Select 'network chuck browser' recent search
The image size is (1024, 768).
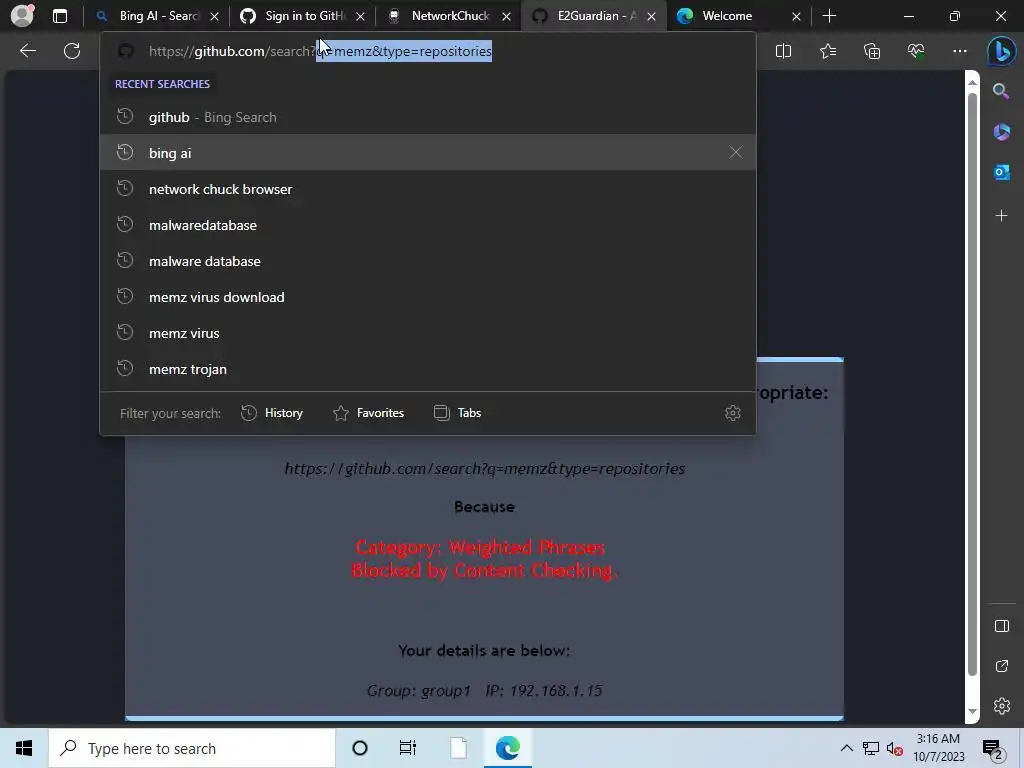pos(428,189)
